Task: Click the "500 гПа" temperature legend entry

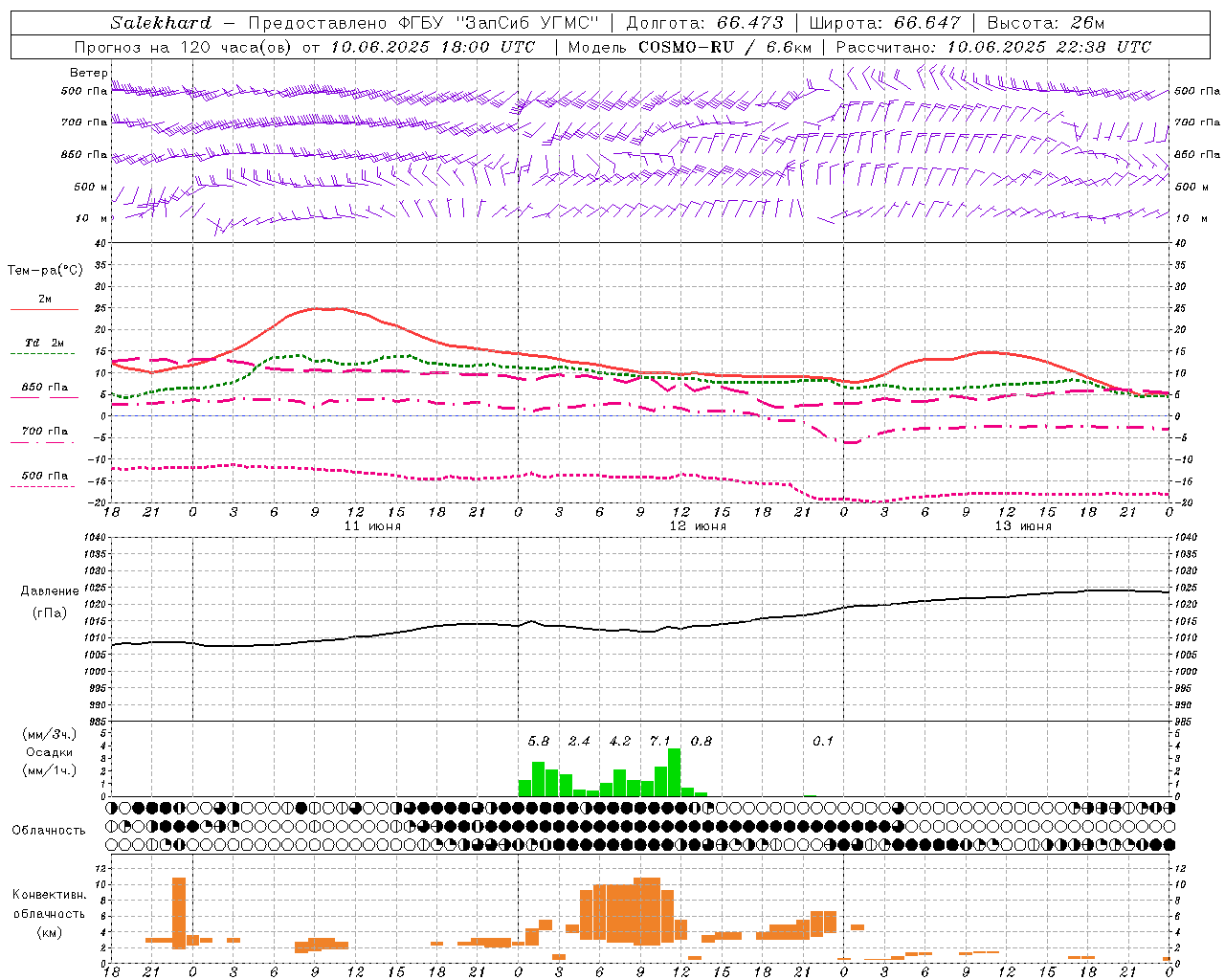Action: pyautogui.click(x=45, y=475)
